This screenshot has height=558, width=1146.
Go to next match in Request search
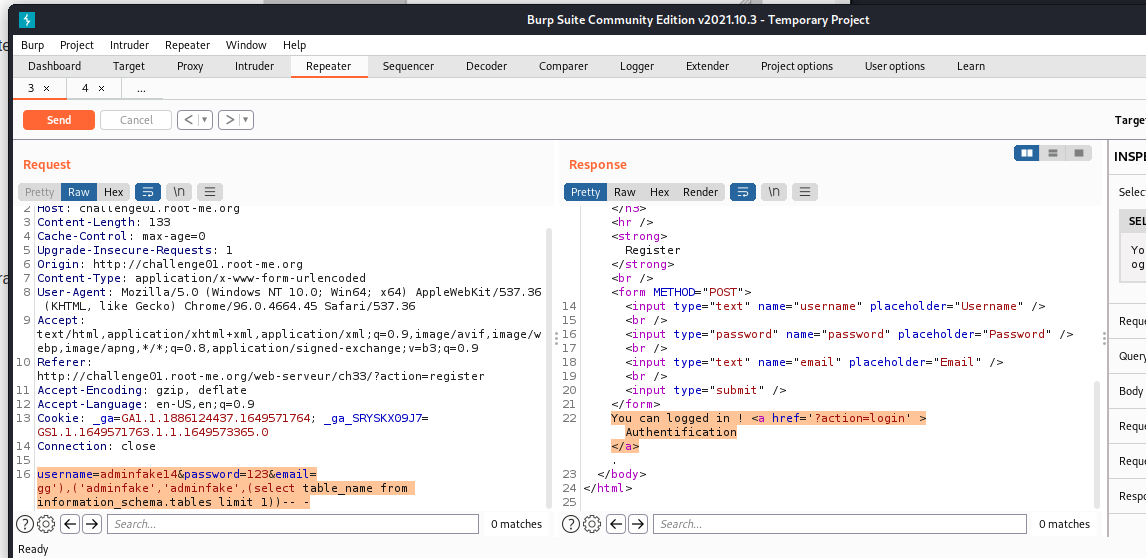pyautogui.click(x=91, y=524)
